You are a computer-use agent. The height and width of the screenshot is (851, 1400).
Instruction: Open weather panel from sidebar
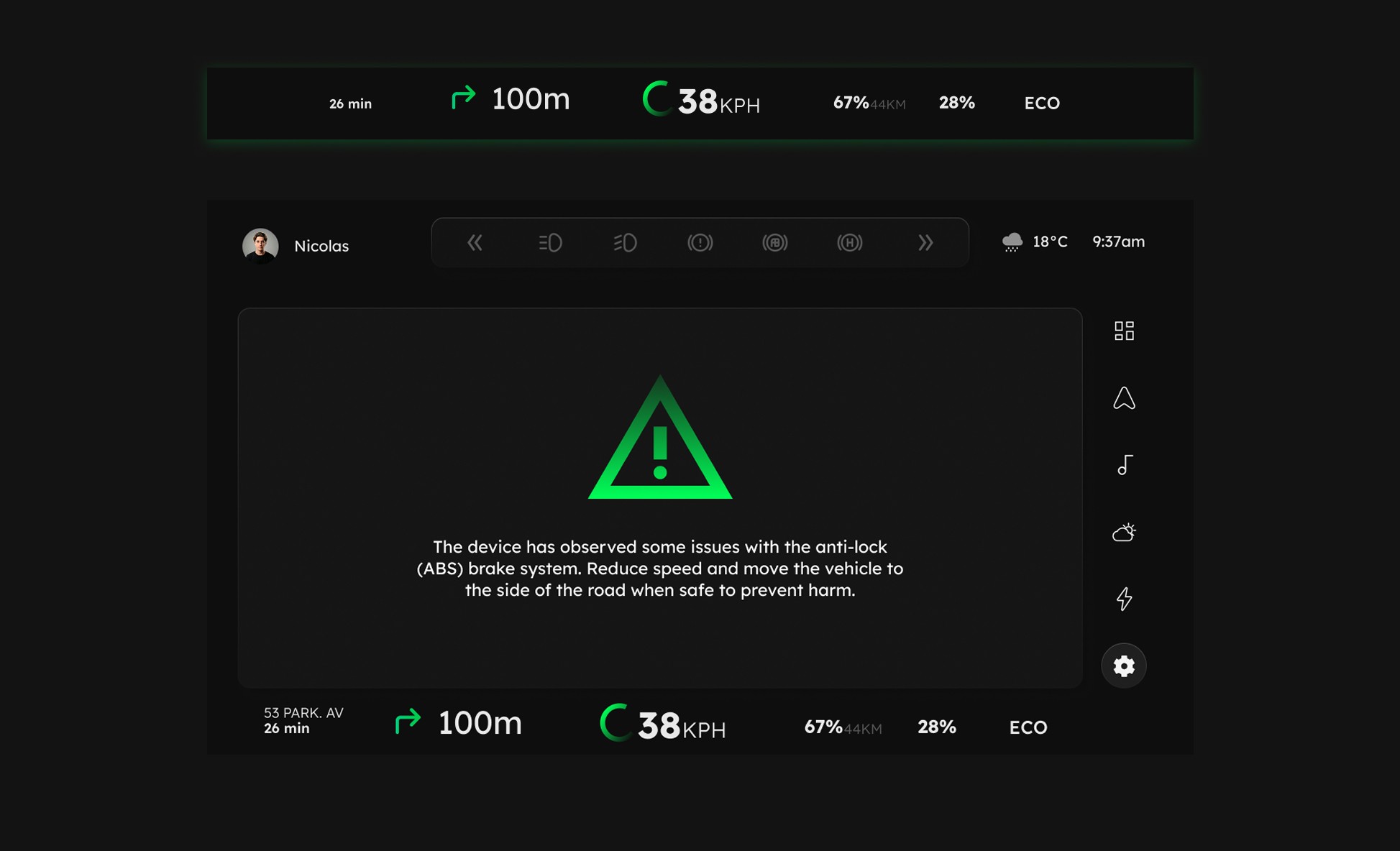(x=1124, y=532)
